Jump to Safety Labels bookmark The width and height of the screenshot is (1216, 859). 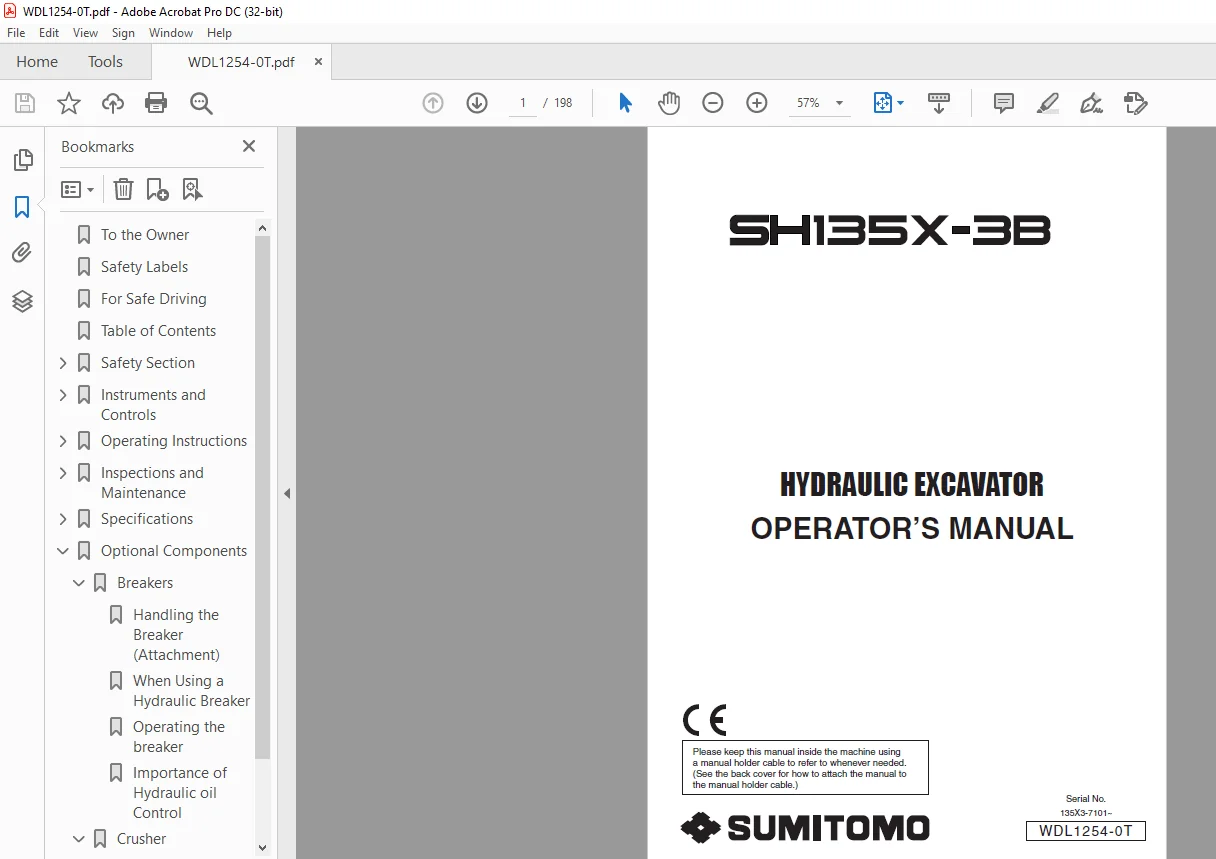point(144,267)
